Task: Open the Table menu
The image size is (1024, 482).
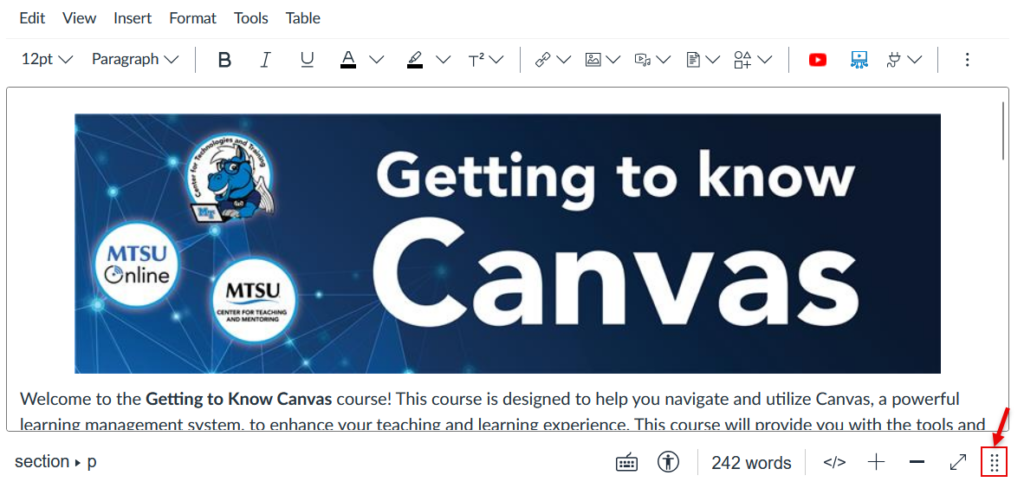Action: pos(302,18)
